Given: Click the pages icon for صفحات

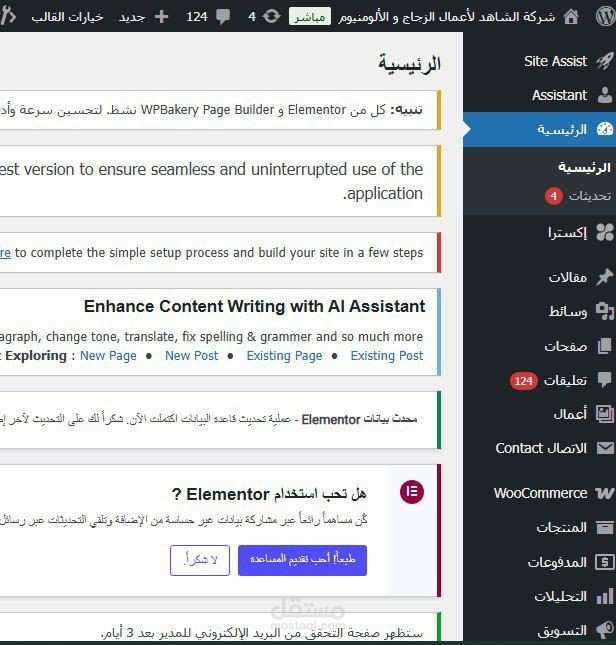Looking at the screenshot, I should coord(605,346).
